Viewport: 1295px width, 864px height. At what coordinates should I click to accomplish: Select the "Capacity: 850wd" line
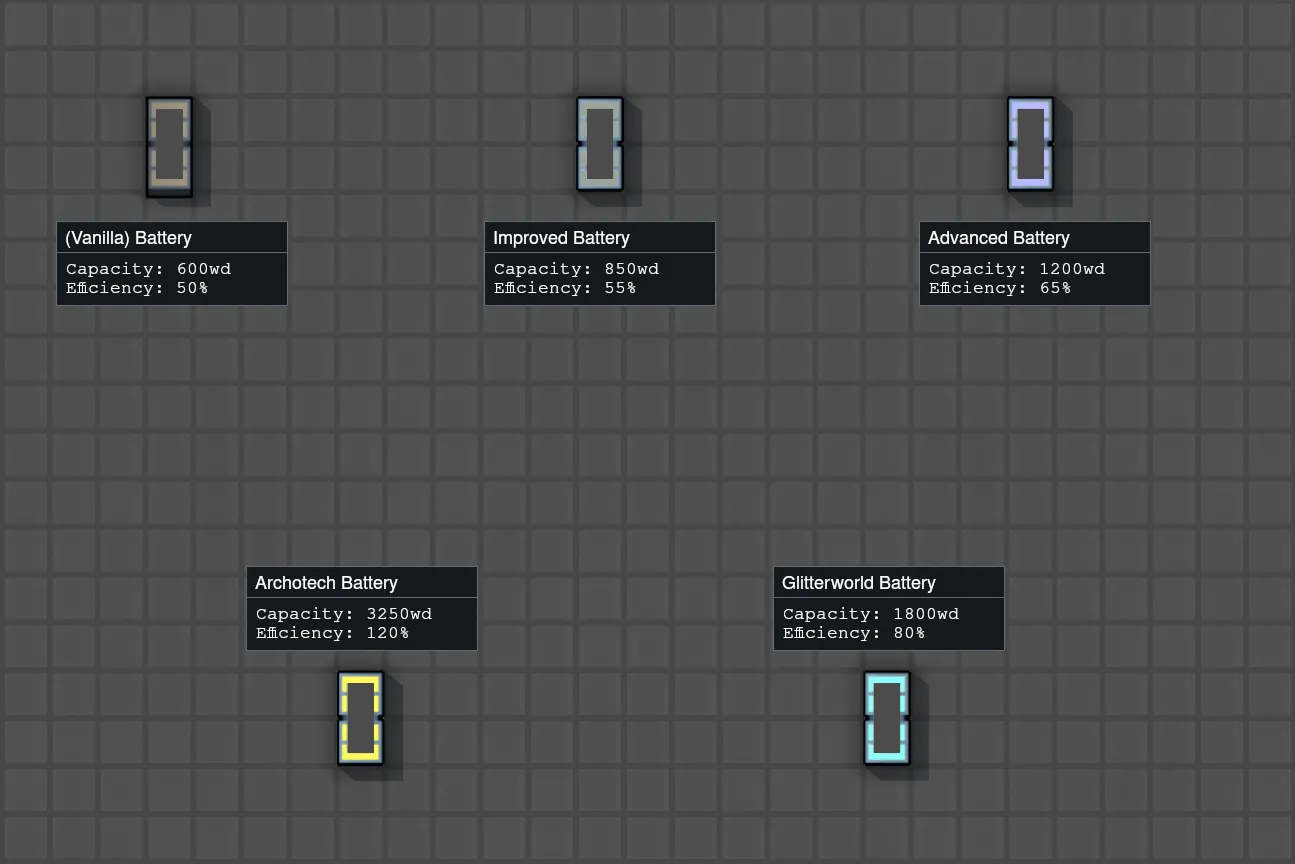coord(576,269)
